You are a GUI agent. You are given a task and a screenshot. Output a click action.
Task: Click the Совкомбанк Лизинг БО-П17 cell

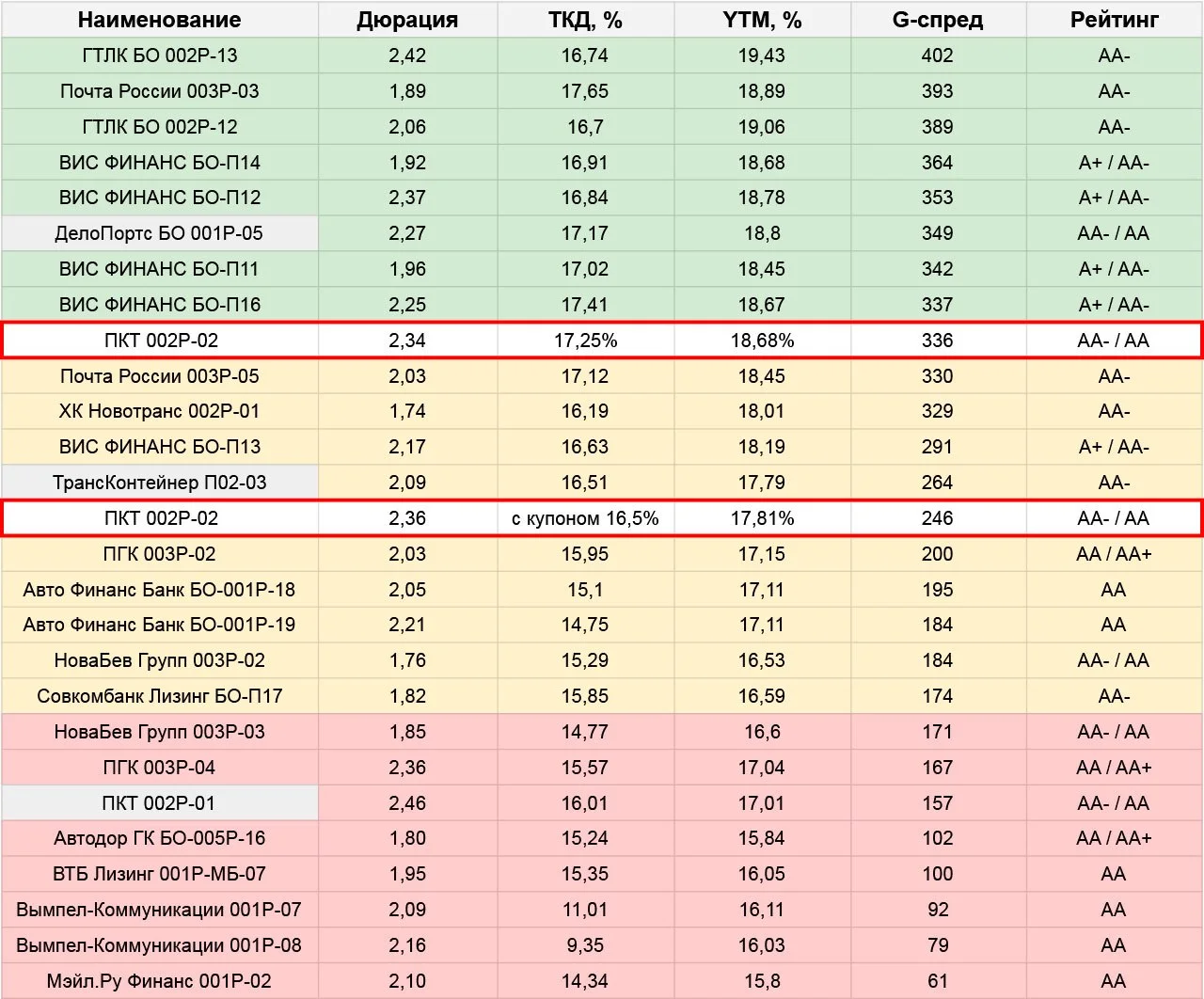[159, 696]
